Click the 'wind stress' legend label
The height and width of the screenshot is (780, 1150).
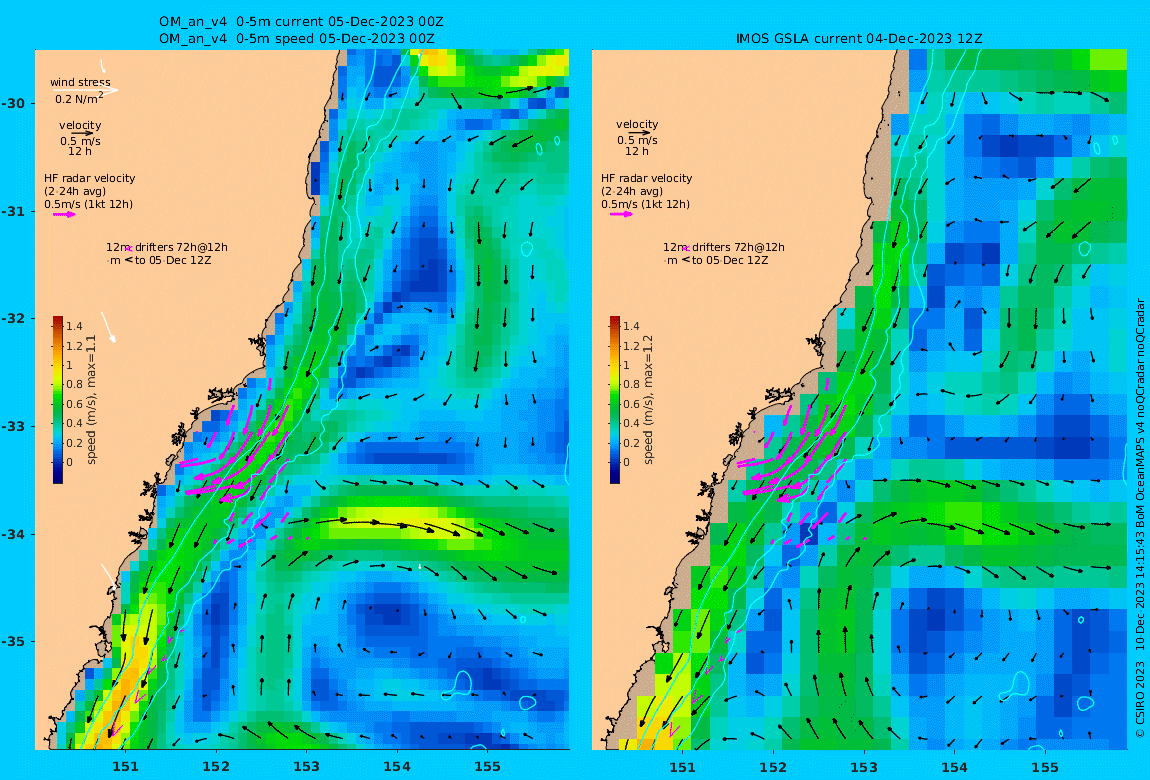(x=81, y=82)
